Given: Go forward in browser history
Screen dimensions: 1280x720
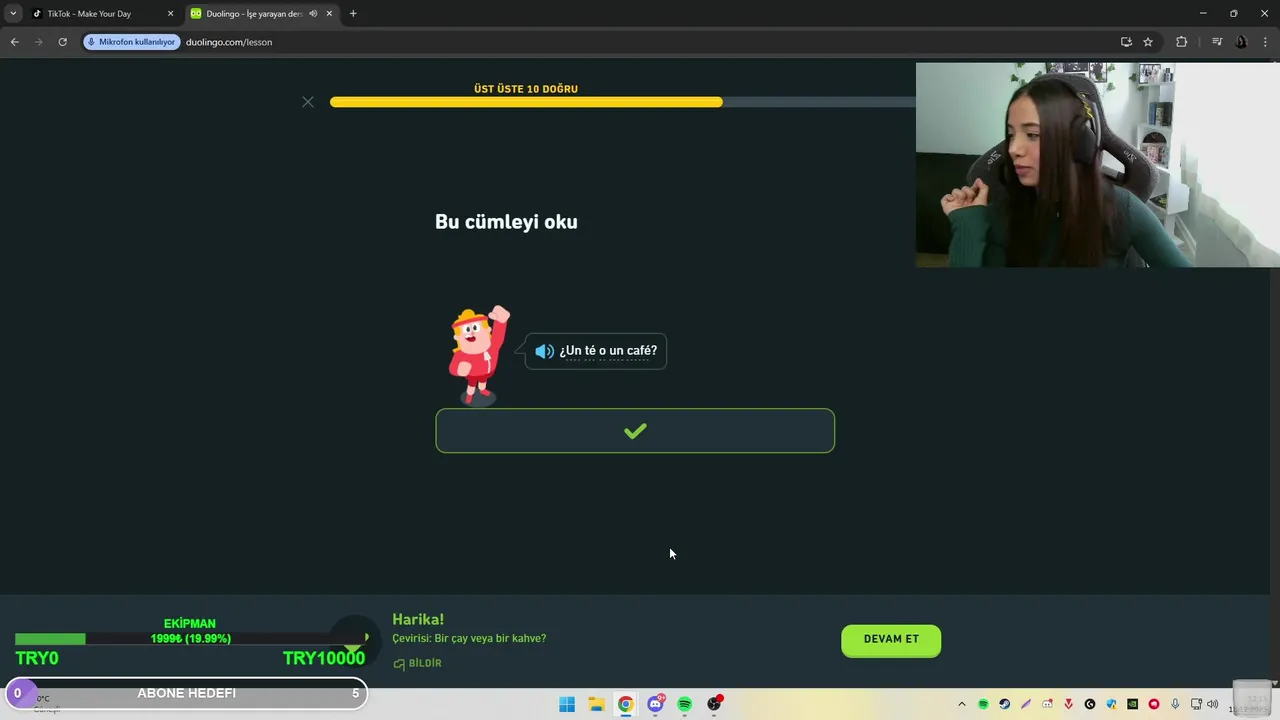Looking at the screenshot, I should [39, 42].
